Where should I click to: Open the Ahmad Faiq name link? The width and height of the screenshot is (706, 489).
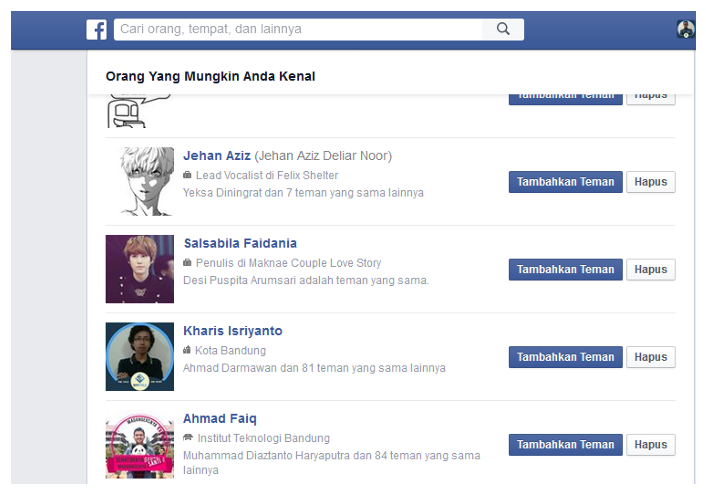point(220,419)
